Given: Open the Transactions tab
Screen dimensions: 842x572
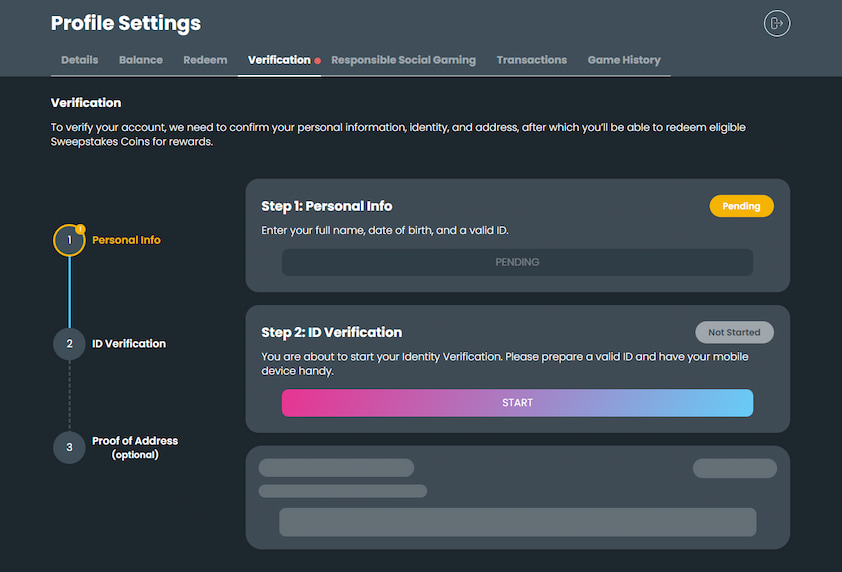Looking at the screenshot, I should [531, 60].
